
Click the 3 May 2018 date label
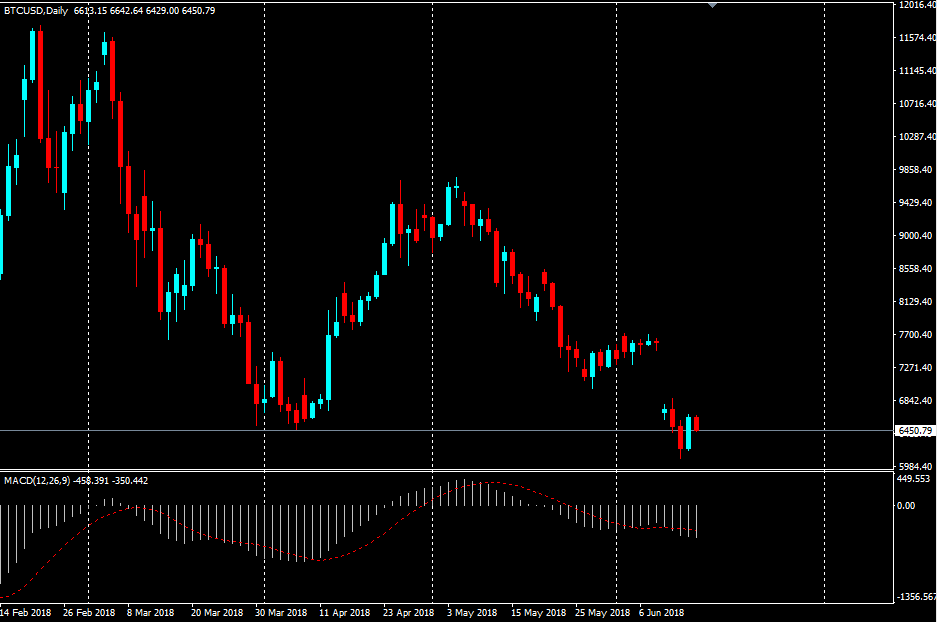coord(472,612)
